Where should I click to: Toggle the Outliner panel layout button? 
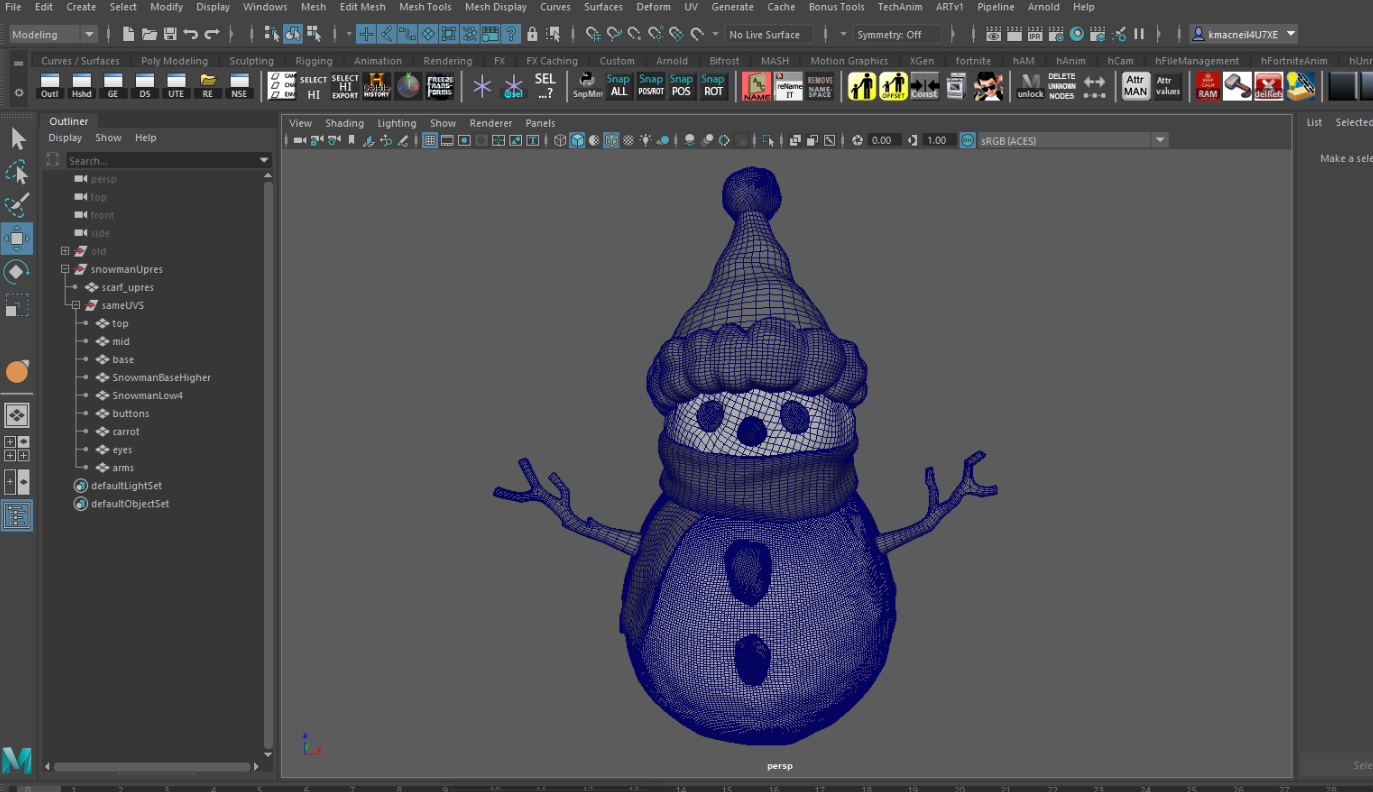coord(17,515)
